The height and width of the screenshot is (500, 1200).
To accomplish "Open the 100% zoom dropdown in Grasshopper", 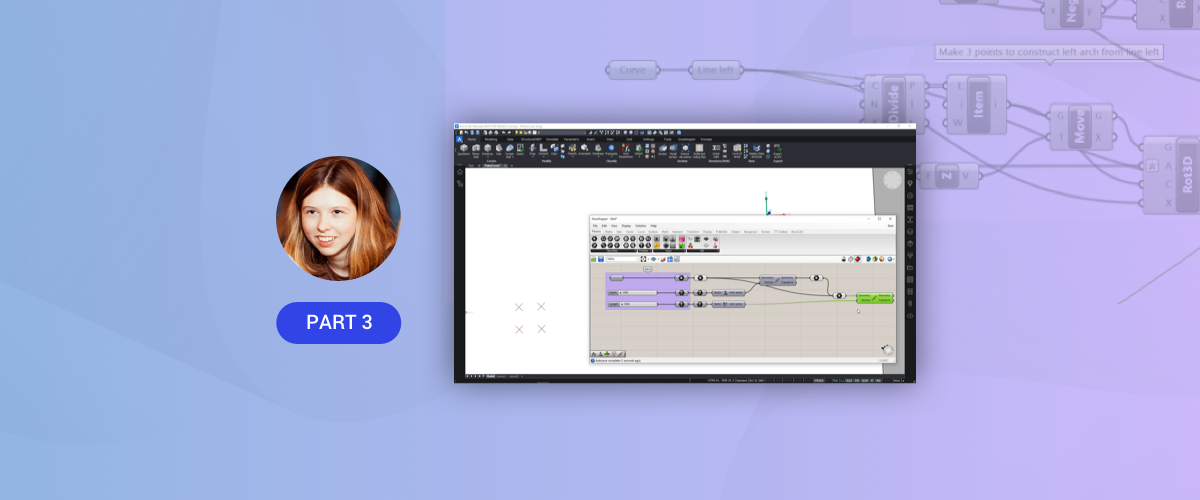I will point(623,259).
